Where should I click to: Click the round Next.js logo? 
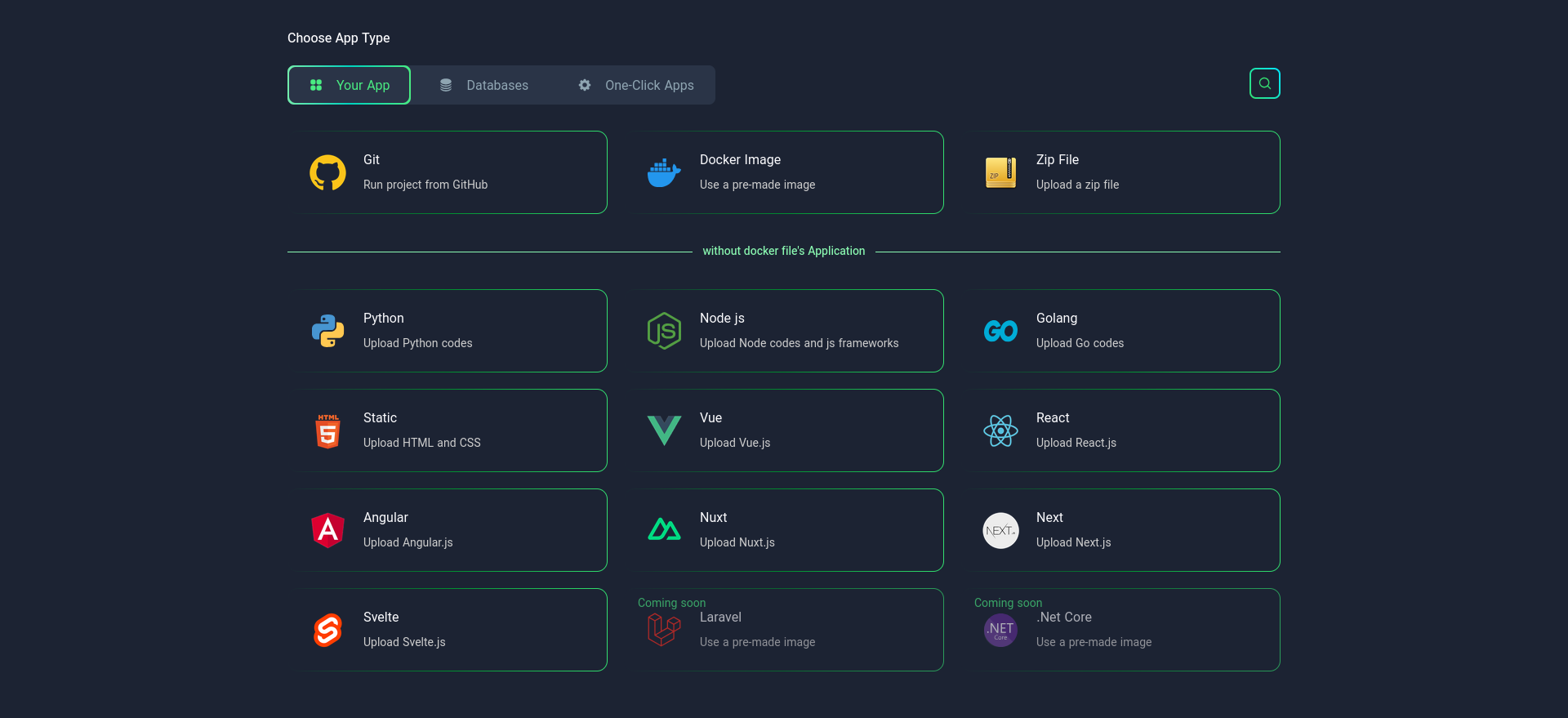1000,530
